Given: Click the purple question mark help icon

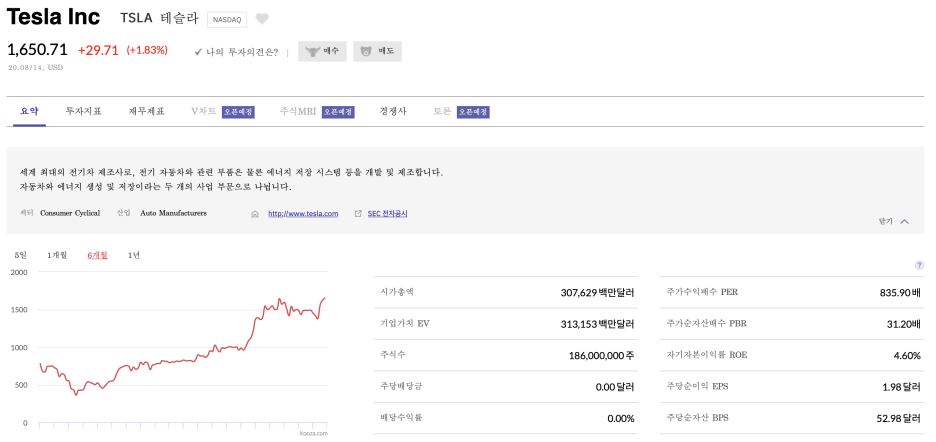Looking at the screenshot, I should point(919,265).
